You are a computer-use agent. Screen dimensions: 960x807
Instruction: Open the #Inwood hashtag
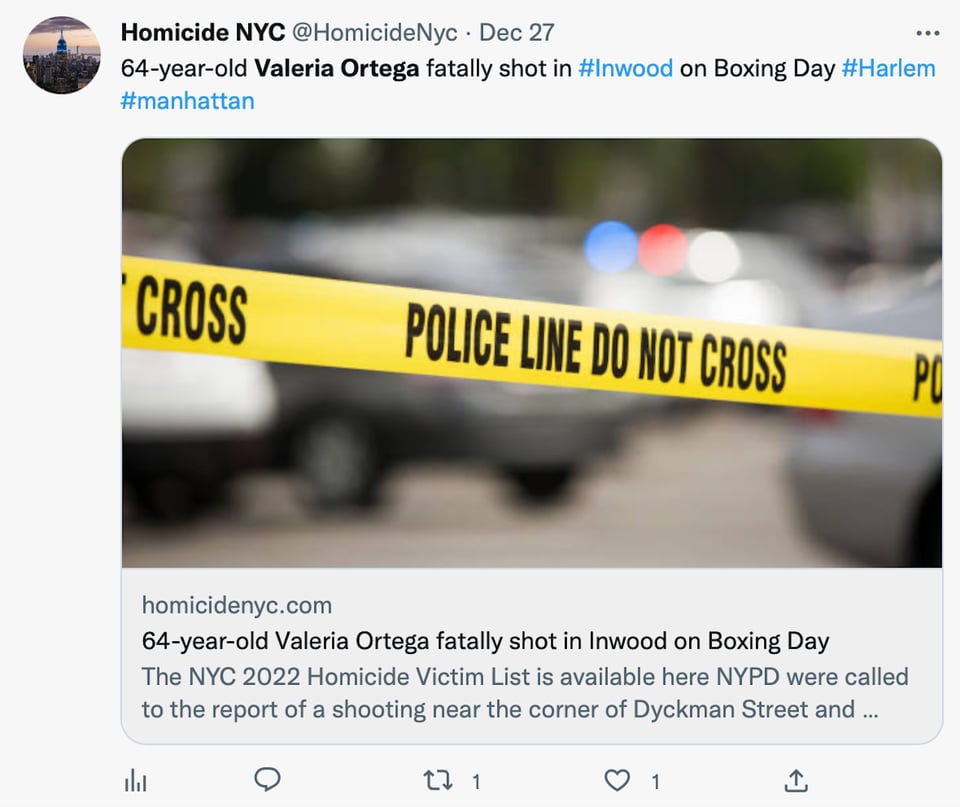tap(625, 68)
